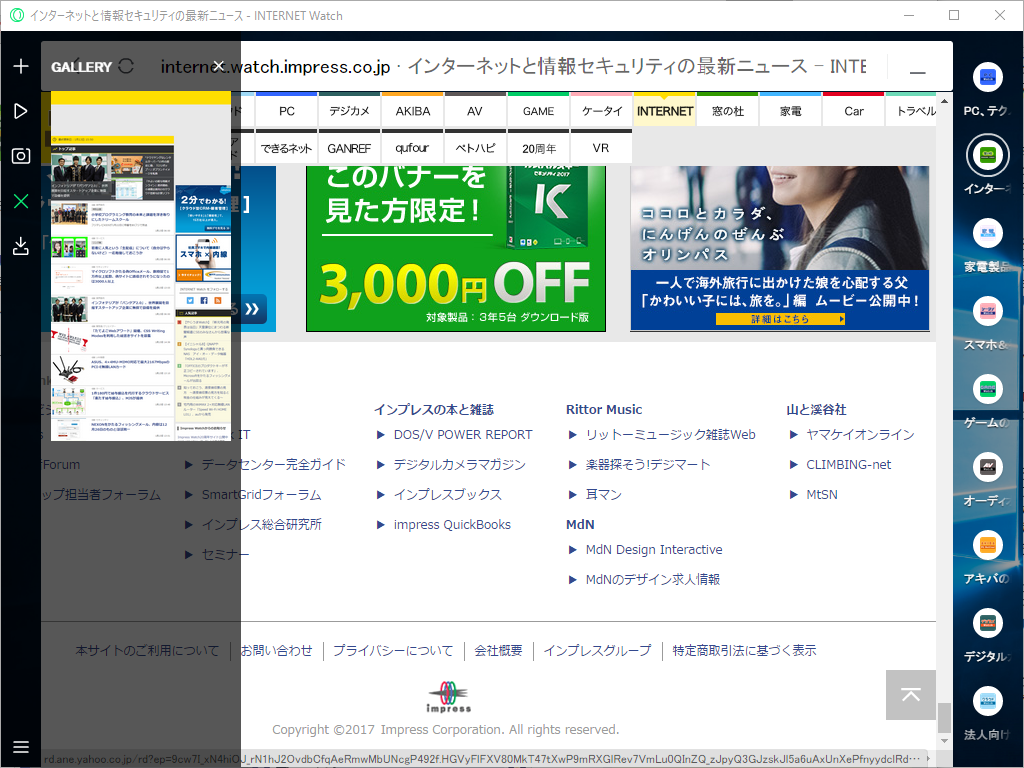Switch to the デジタル tab bubble
The image size is (1024, 768).
987,623
